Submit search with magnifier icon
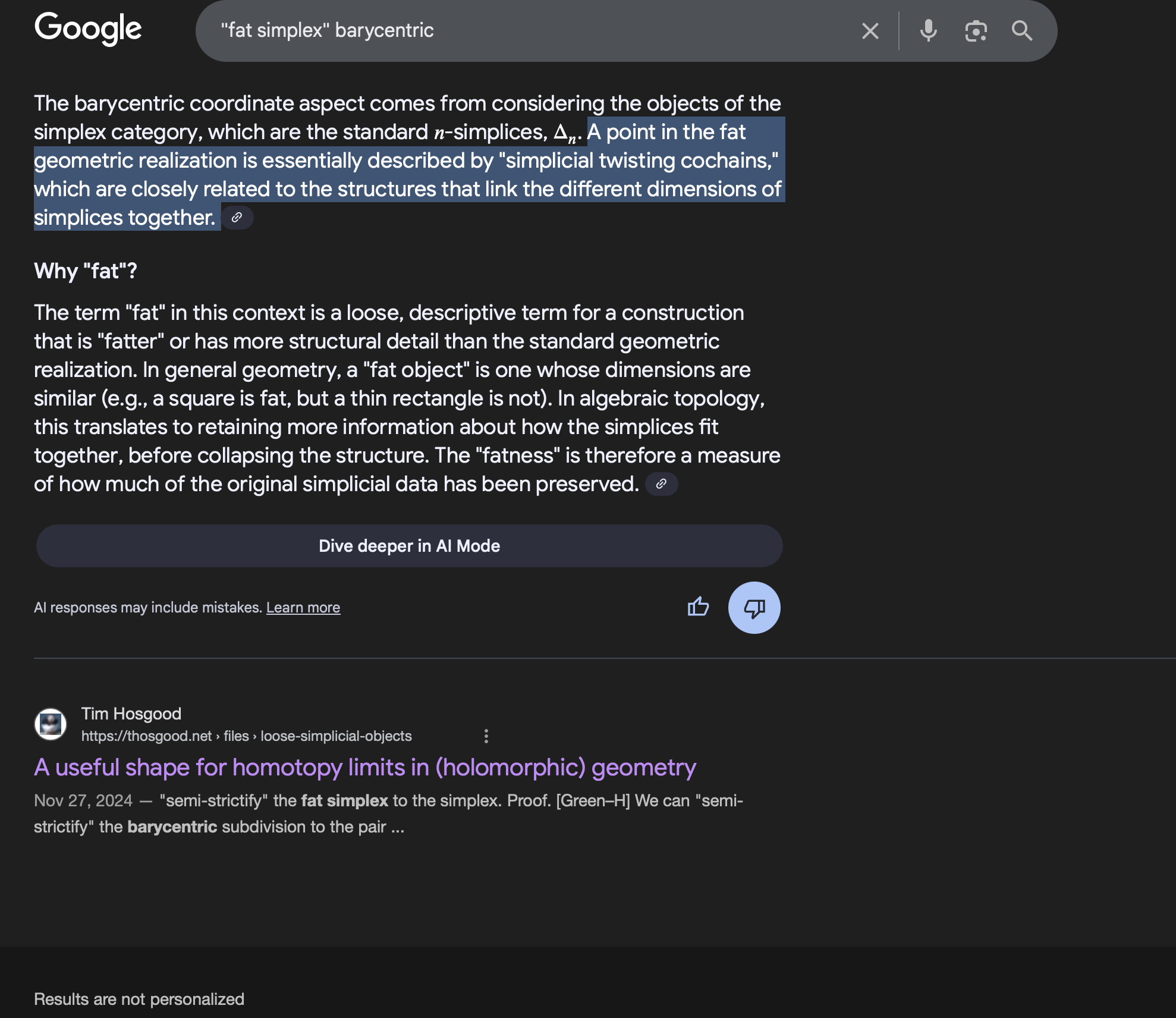Viewport: 1176px width, 1018px height. pyautogui.click(x=1022, y=31)
